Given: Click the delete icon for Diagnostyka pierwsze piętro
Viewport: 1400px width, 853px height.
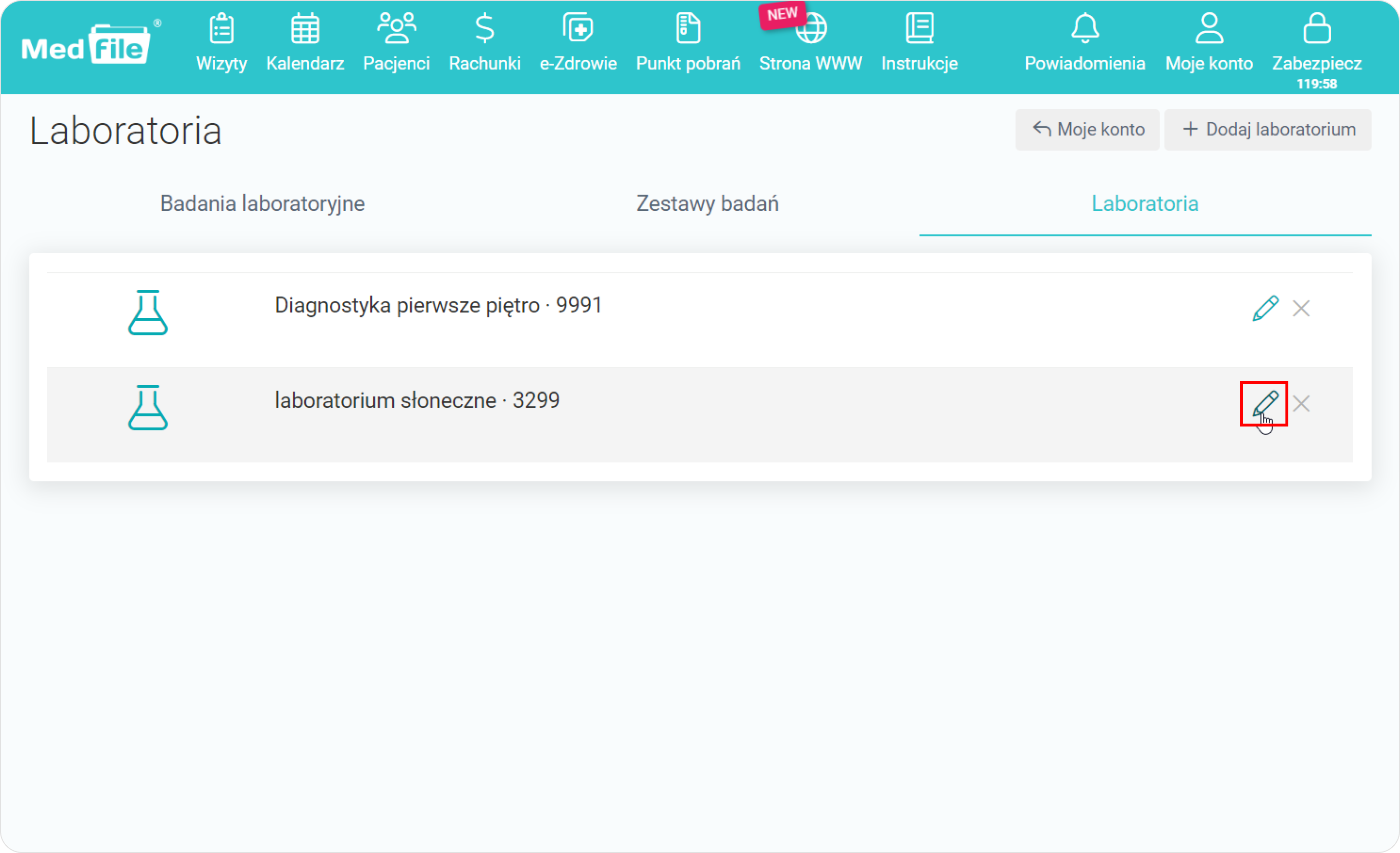Looking at the screenshot, I should [x=1301, y=307].
